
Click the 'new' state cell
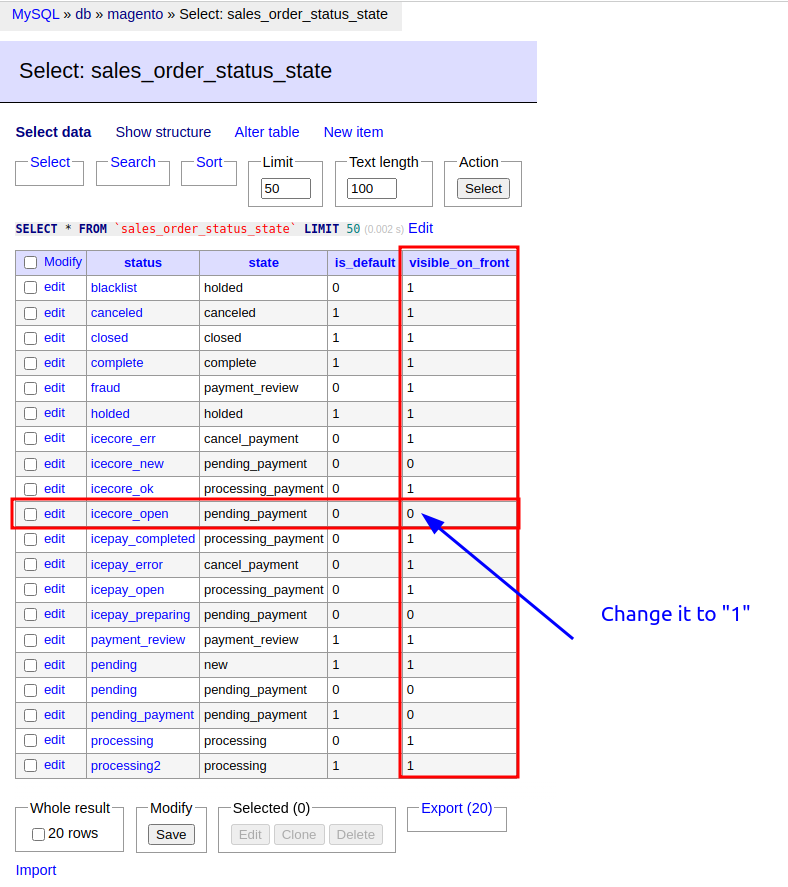[x=264, y=665]
